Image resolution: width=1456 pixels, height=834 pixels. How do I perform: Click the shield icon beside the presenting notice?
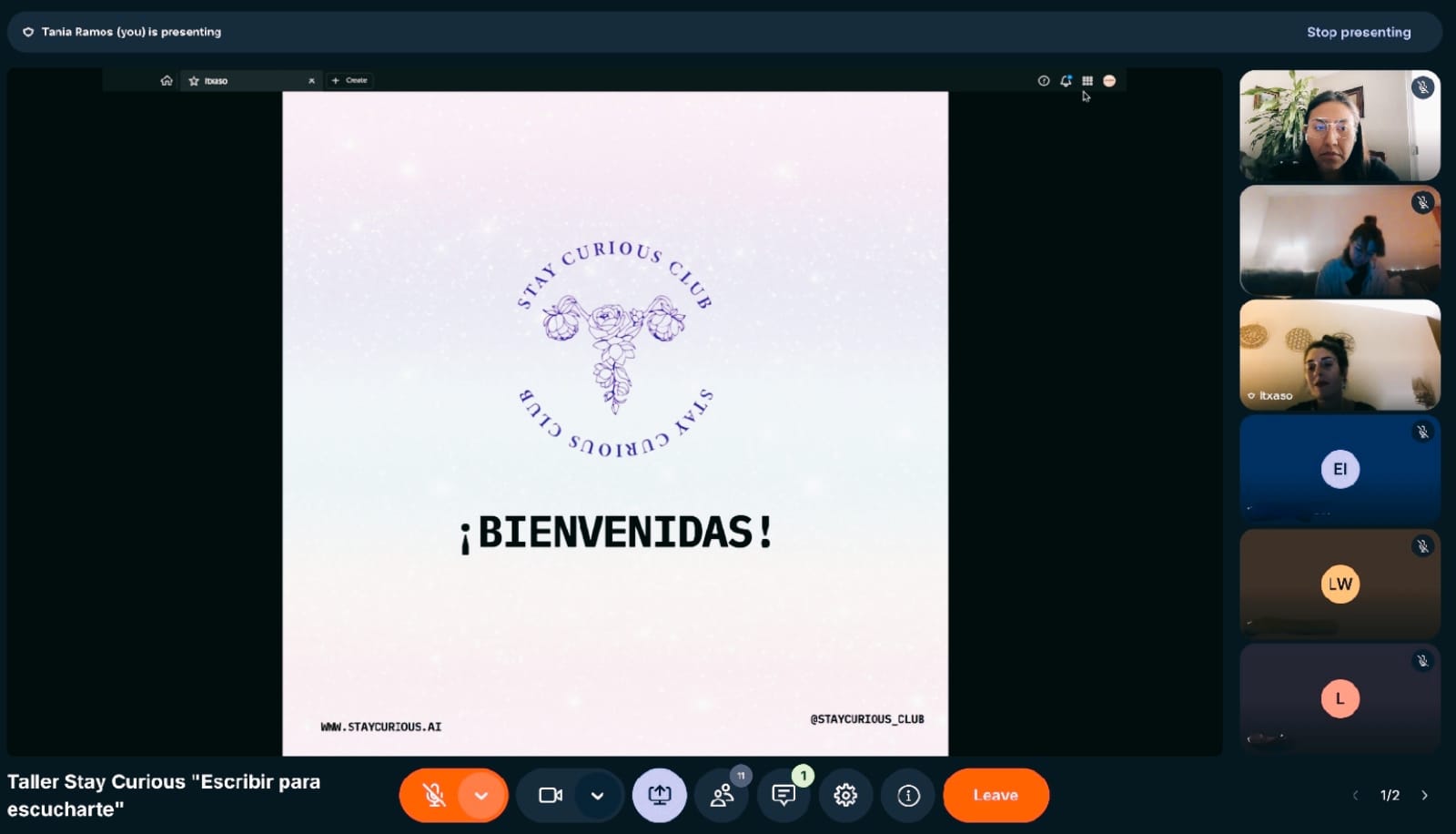pyautogui.click(x=28, y=32)
